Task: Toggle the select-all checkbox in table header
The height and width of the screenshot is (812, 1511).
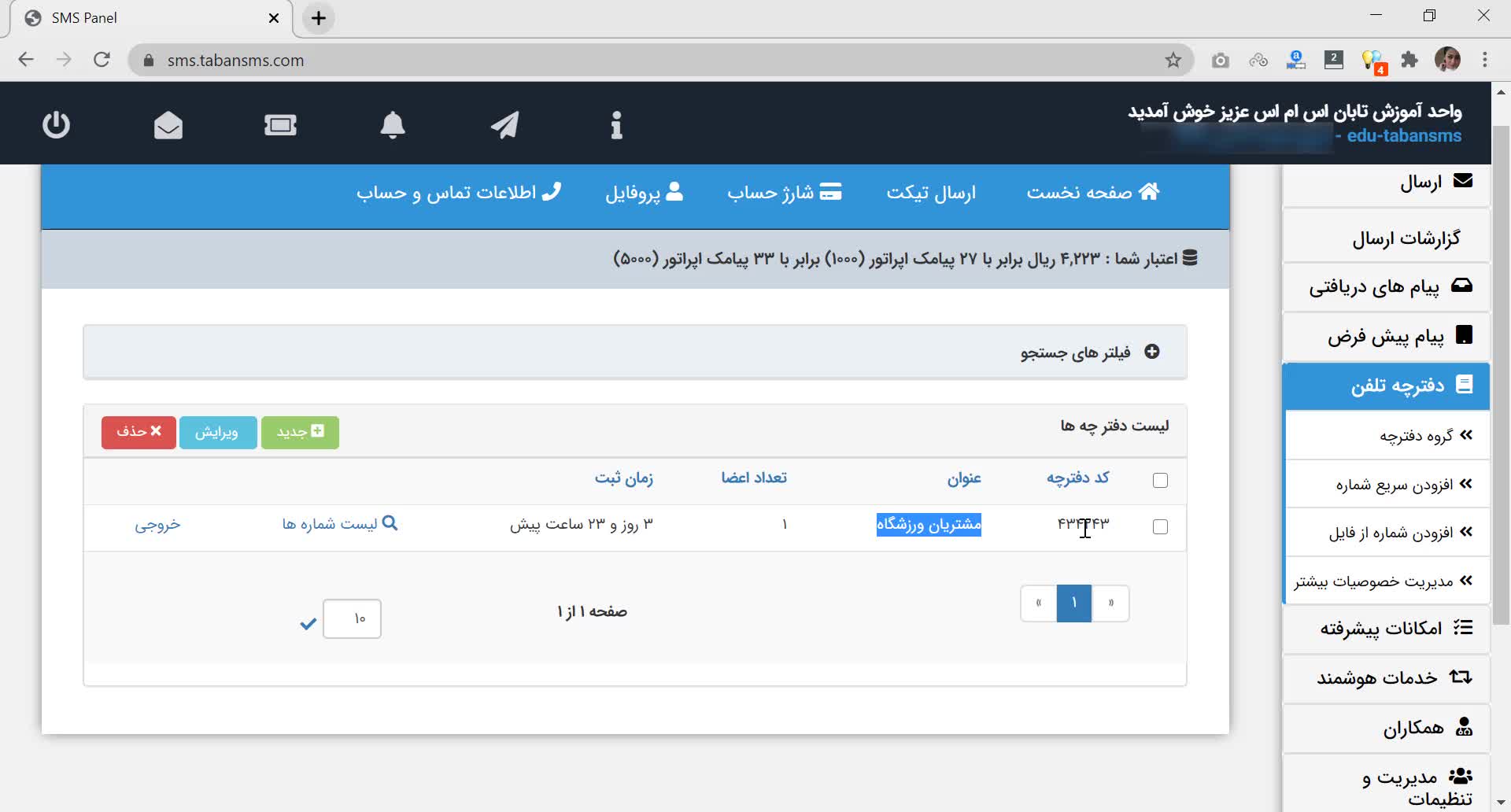Action: pyautogui.click(x=1160, y=480)
